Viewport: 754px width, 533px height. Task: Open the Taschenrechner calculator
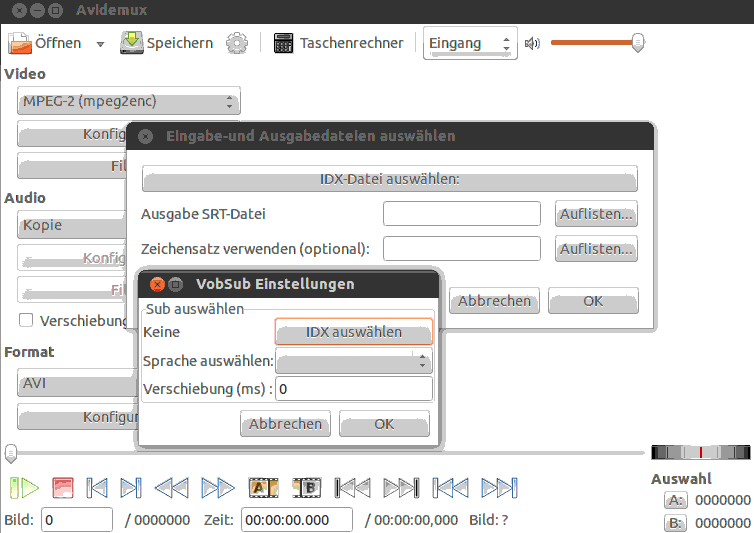[x=339, y=43]
